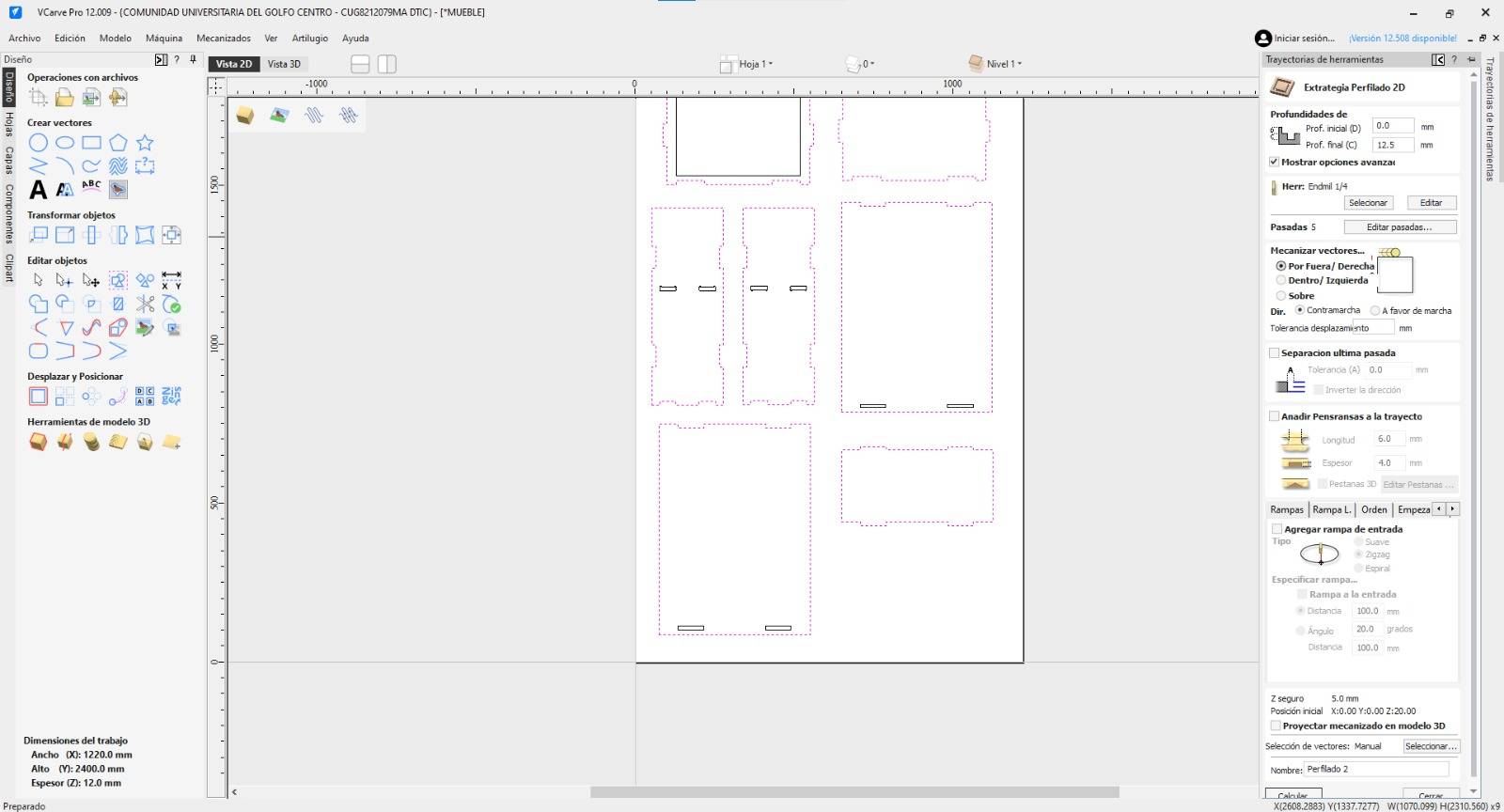
Task: Open the Capas side tab
Action: [x=8, y=160]
